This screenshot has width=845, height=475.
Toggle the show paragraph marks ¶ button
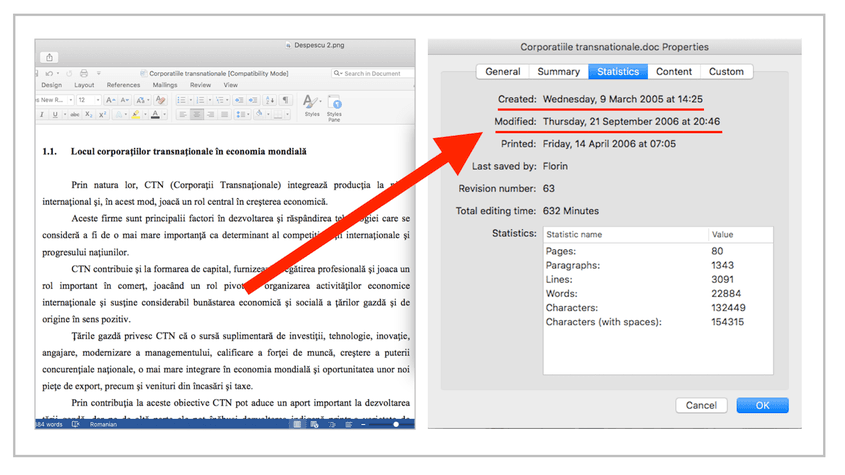(285, 100)
